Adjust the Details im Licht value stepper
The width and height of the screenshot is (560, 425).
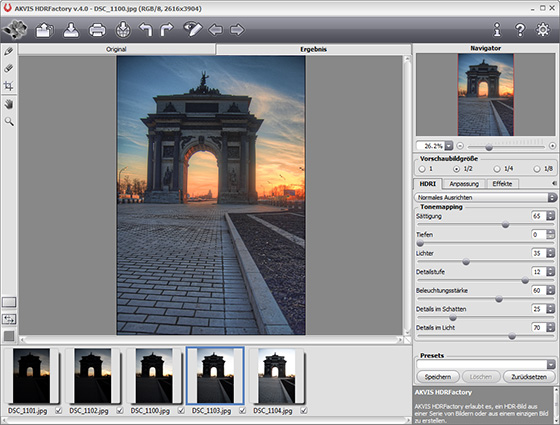coord(550,328)
